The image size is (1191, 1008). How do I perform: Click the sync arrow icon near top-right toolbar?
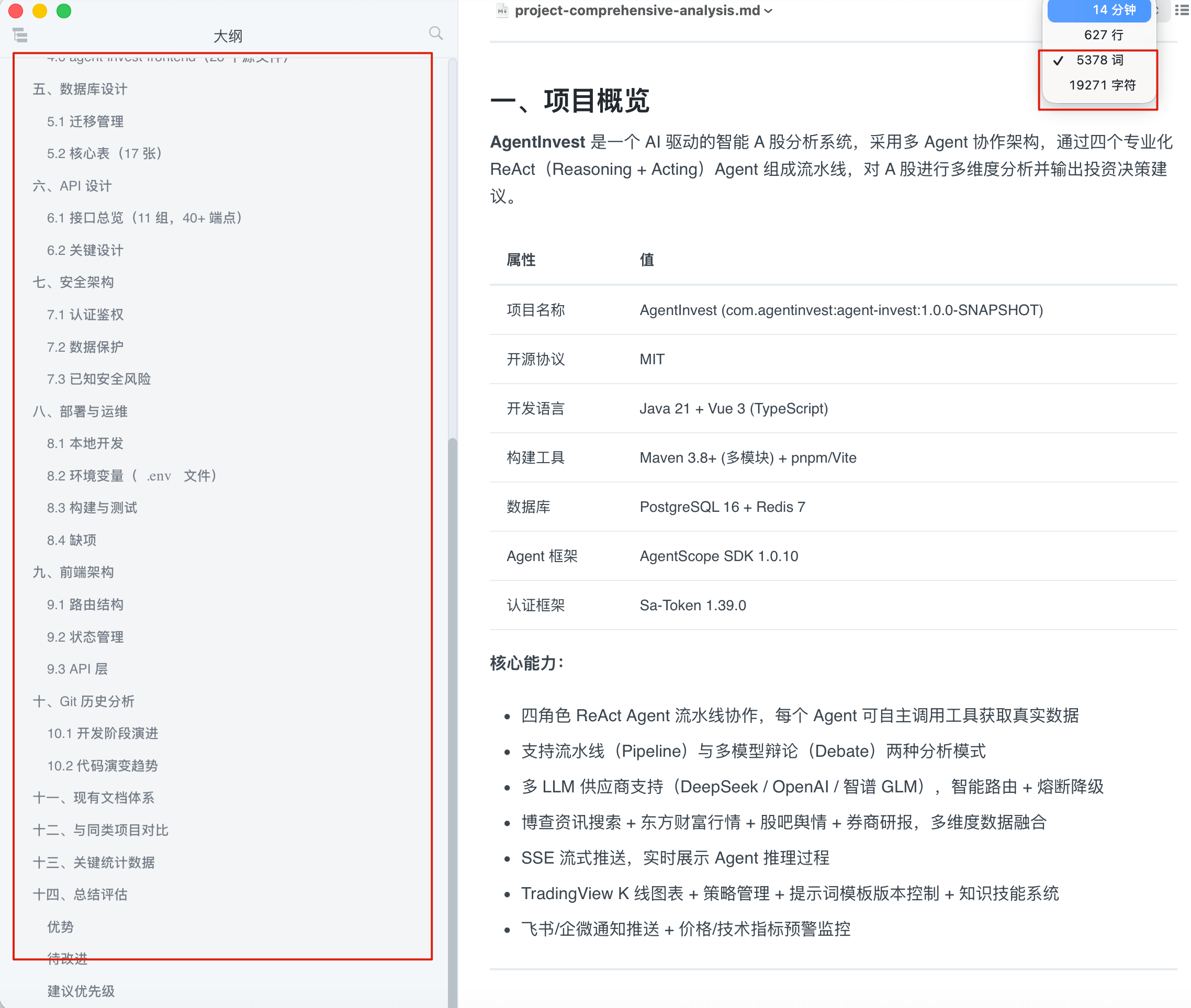(x=1157, y=10)
